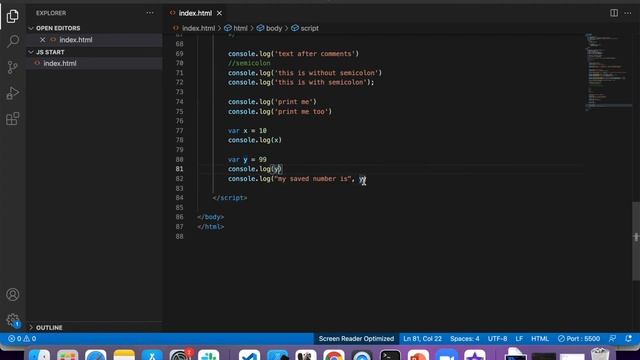
Task: Click the closing </html> tag line
Action: click(x=210, y=227)
